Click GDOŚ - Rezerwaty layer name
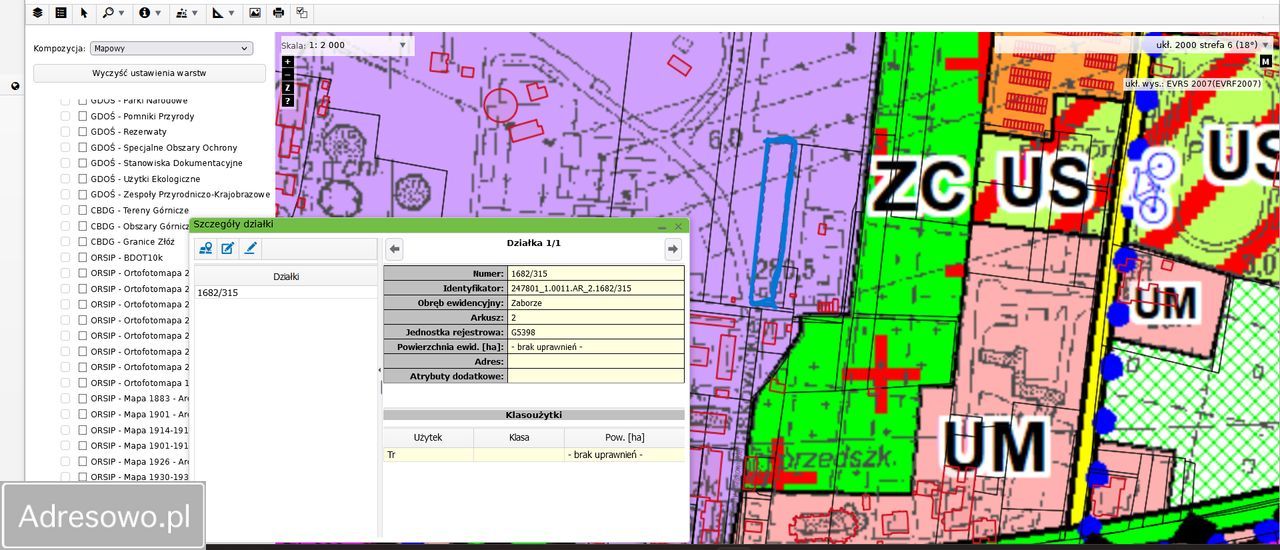This screenshot has width=1280, height=550. pos(128,132)
